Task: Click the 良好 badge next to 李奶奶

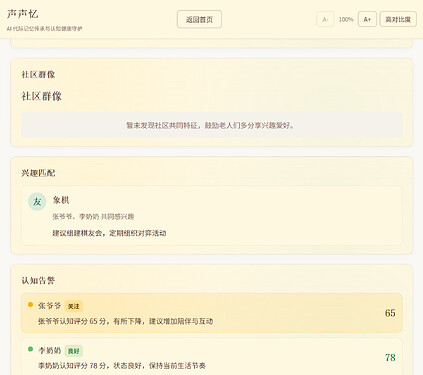Action: 74,351
